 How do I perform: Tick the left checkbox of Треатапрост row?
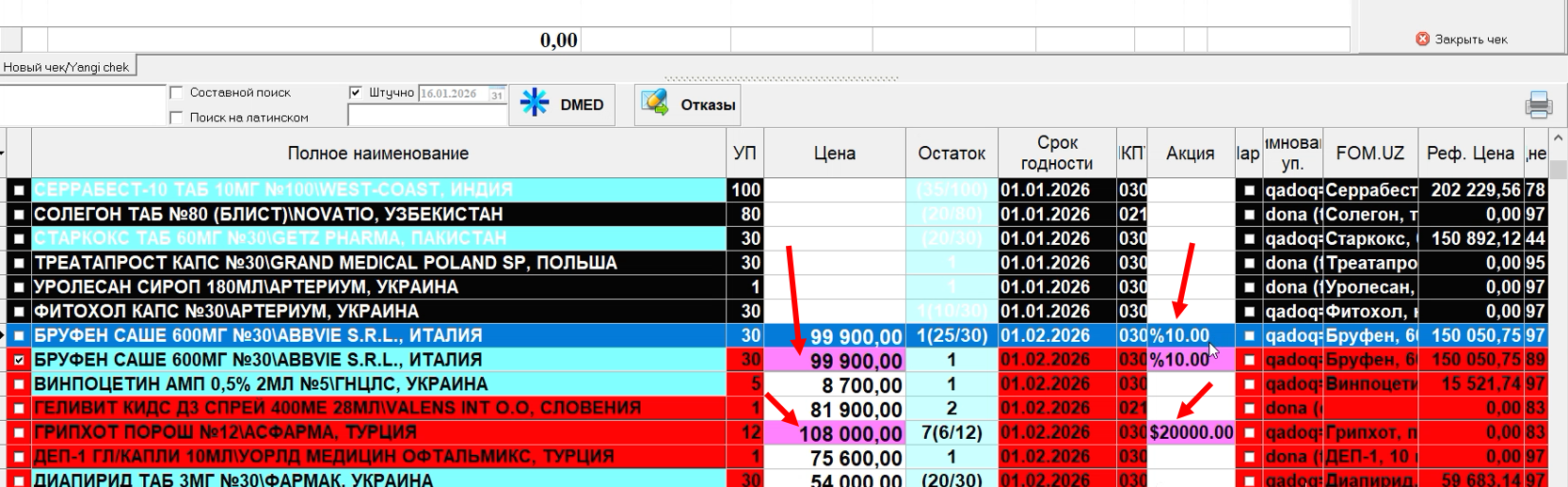tap(19, 263)
